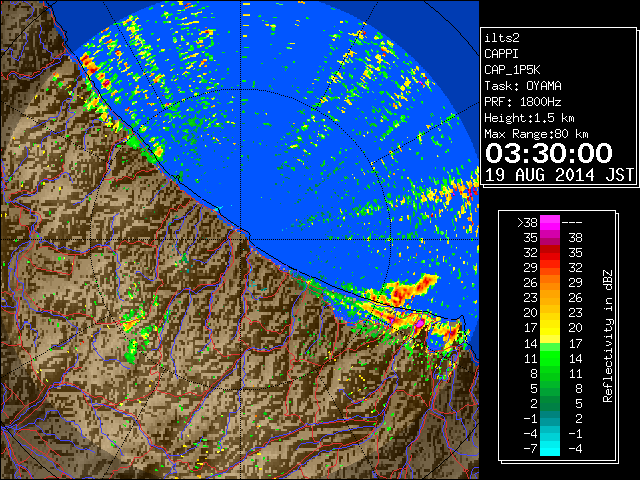Pick the dark red 32–35 dBZ swatch
Screen dimensions: 640x480
550,253
